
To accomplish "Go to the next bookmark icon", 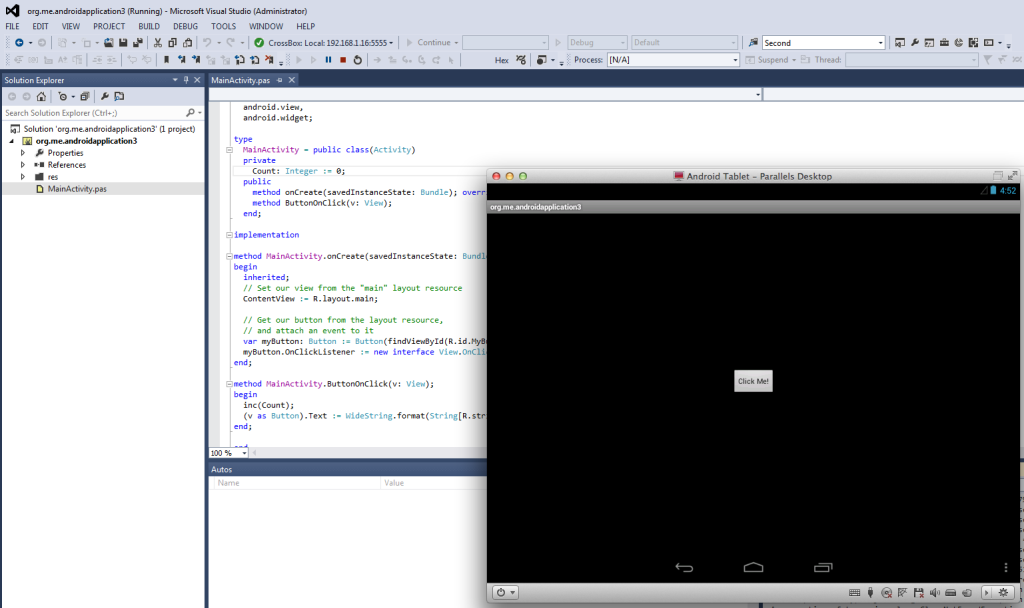I will [x=195, y=59].
